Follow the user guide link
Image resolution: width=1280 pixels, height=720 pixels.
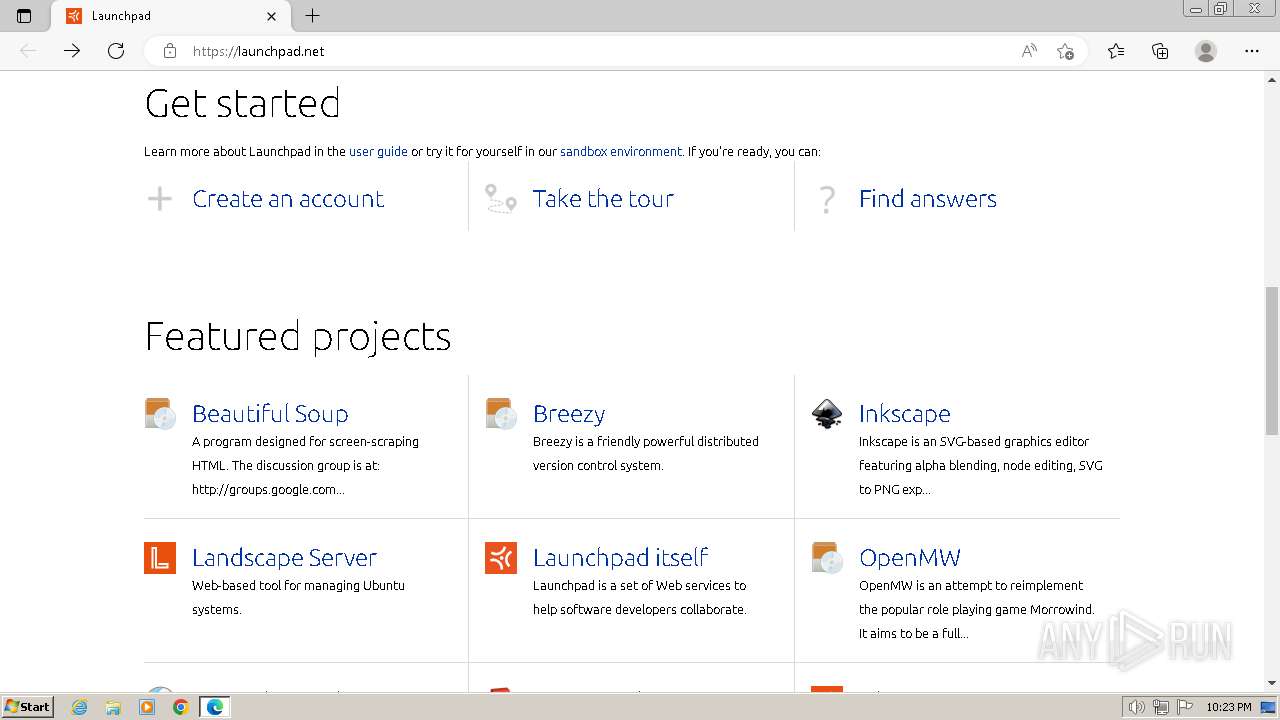378,152
